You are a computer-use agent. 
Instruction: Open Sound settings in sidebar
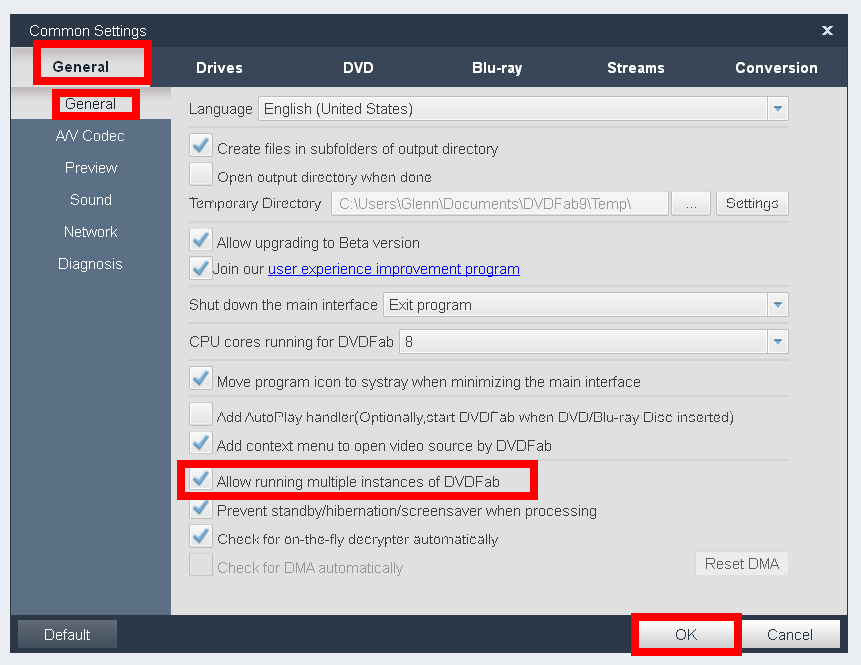91,199
